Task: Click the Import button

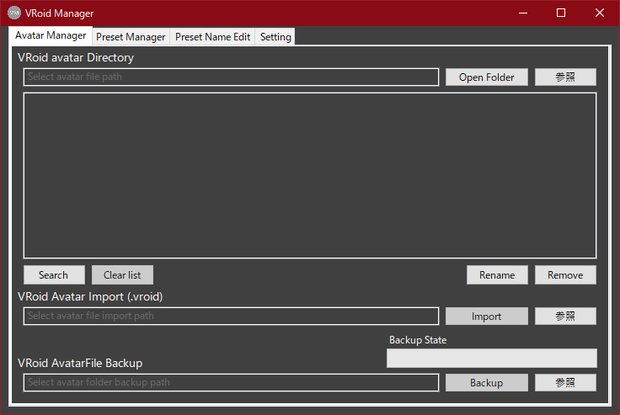Action: (486, 316)
